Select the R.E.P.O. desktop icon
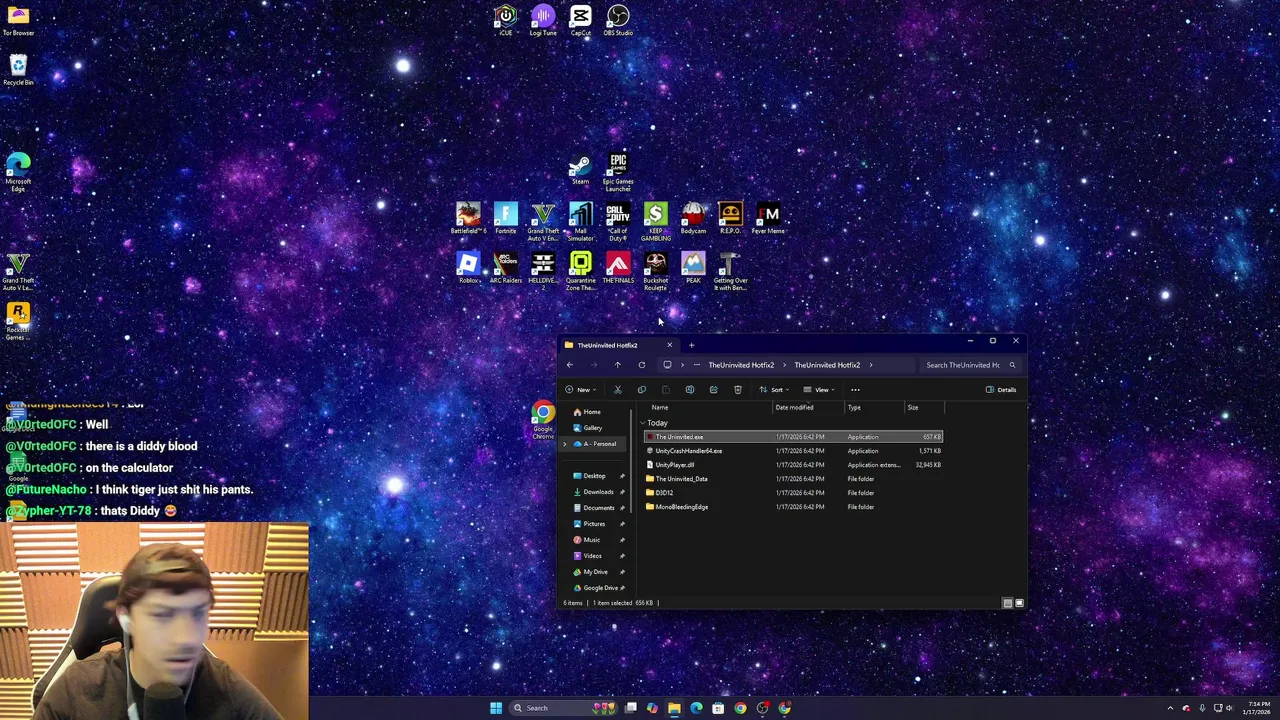This screenshot has height=720, width=1280. tap(730, 218)
